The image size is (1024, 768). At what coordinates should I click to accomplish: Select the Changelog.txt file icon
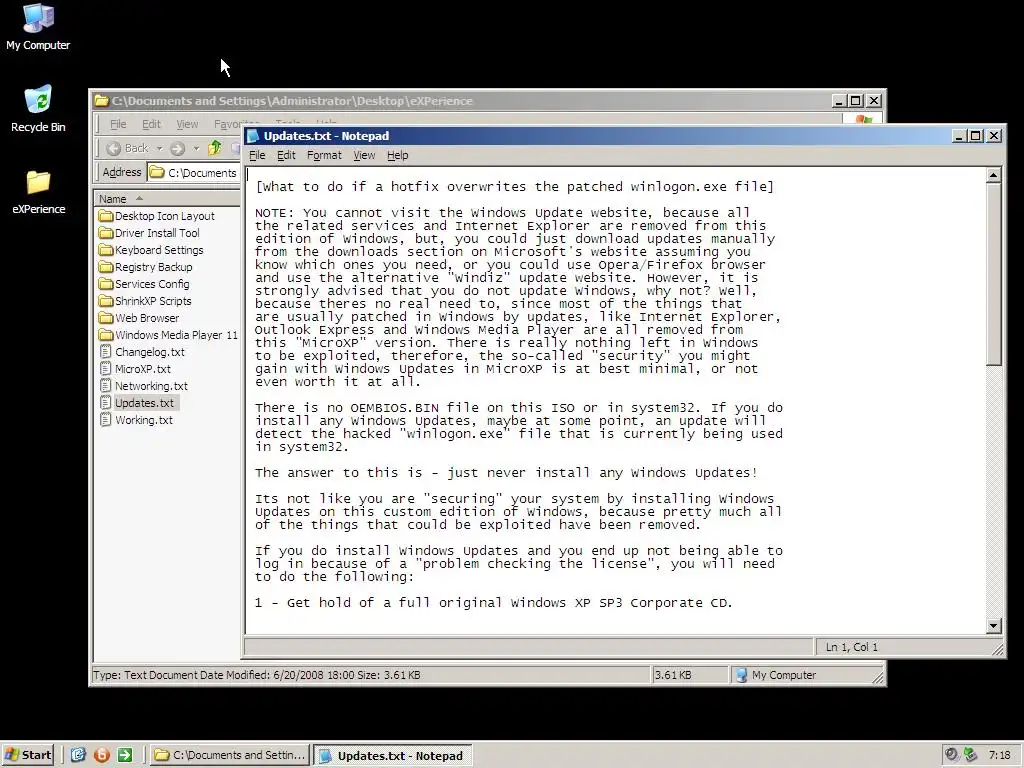coord(106,351)
